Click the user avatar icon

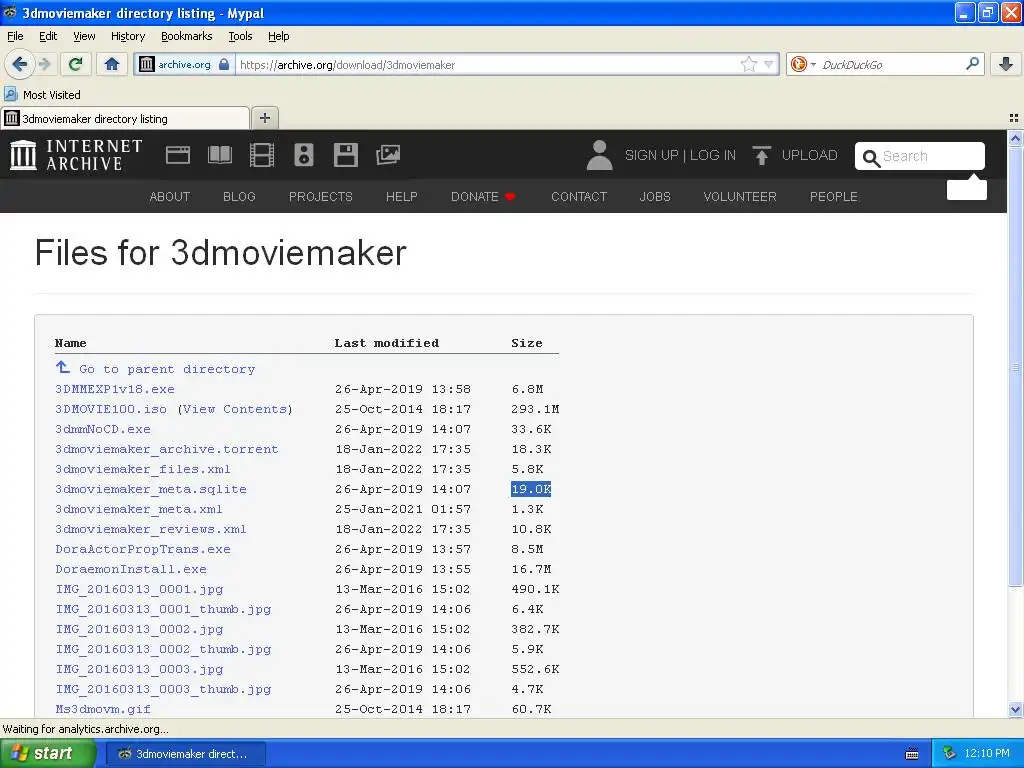600,155
